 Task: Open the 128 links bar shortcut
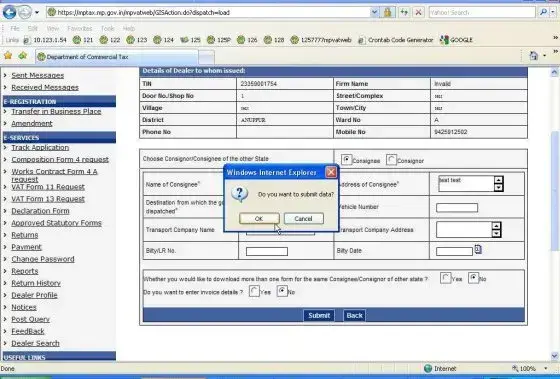(x=274, y=40)
